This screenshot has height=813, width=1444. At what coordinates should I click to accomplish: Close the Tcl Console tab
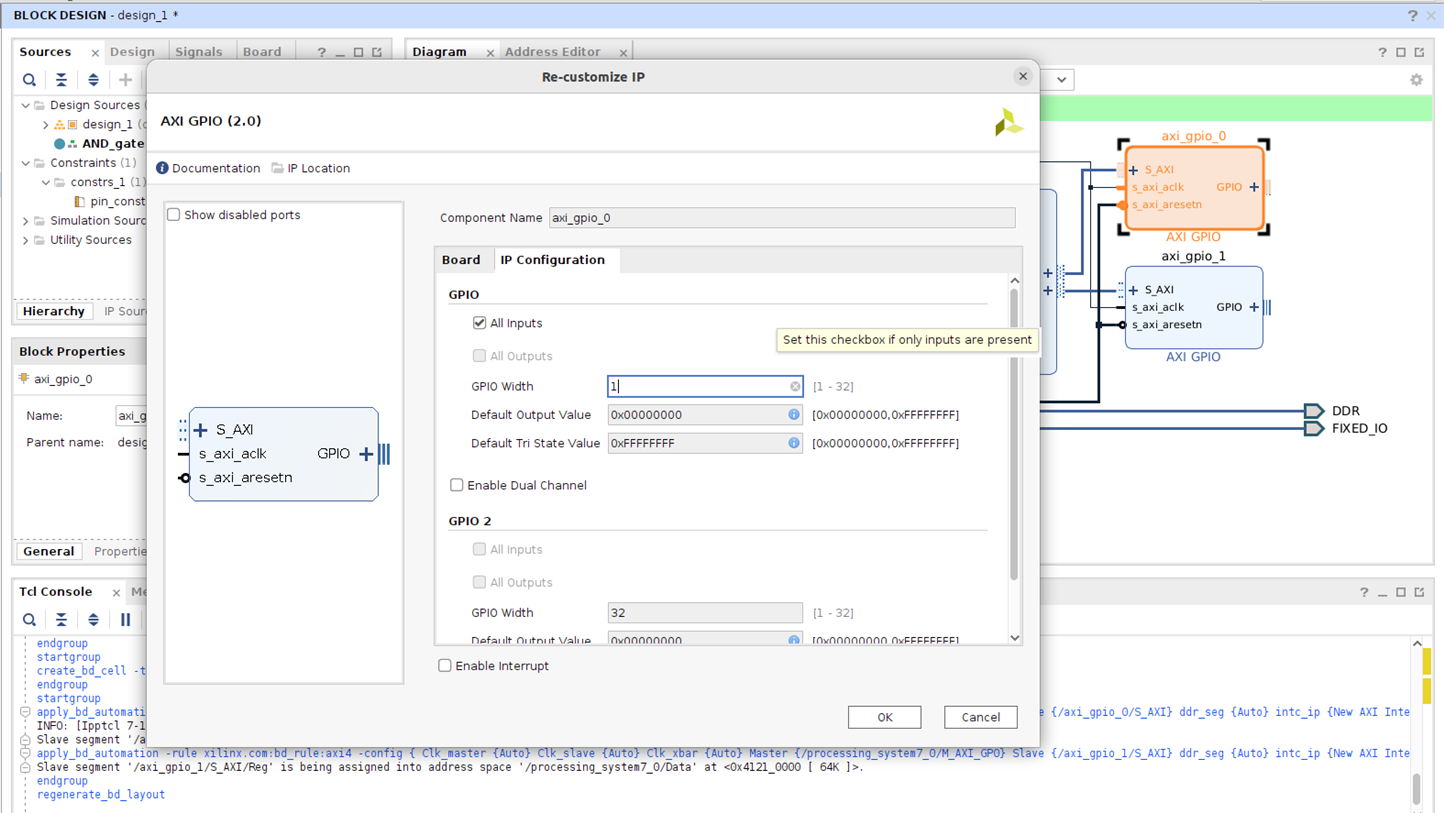[x=116, y=593]
